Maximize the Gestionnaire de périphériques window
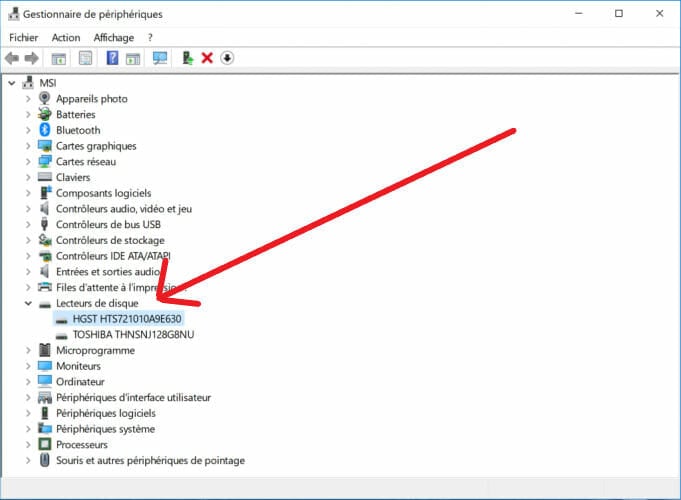The width and height of the screenshot is (681, 500). point(619,13)
